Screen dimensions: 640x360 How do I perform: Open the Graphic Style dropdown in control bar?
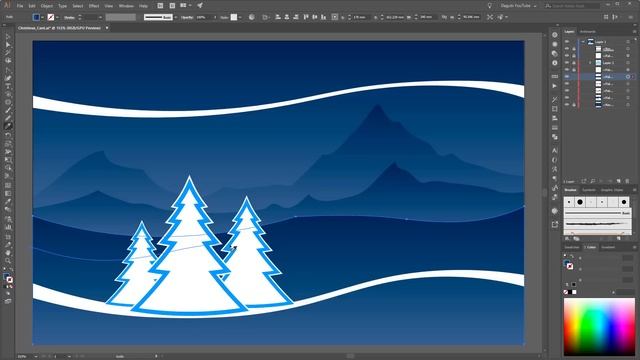[240, 17]
